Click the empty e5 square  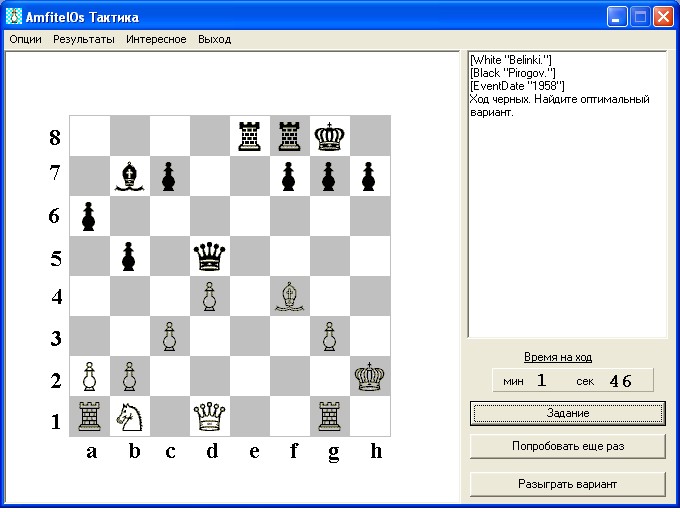250,256
